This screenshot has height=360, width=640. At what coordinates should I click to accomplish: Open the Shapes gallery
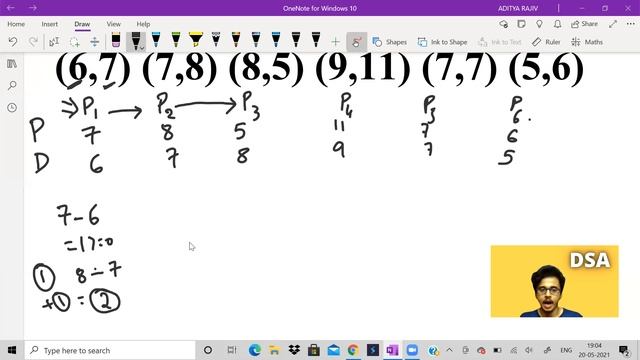(389, 42)
